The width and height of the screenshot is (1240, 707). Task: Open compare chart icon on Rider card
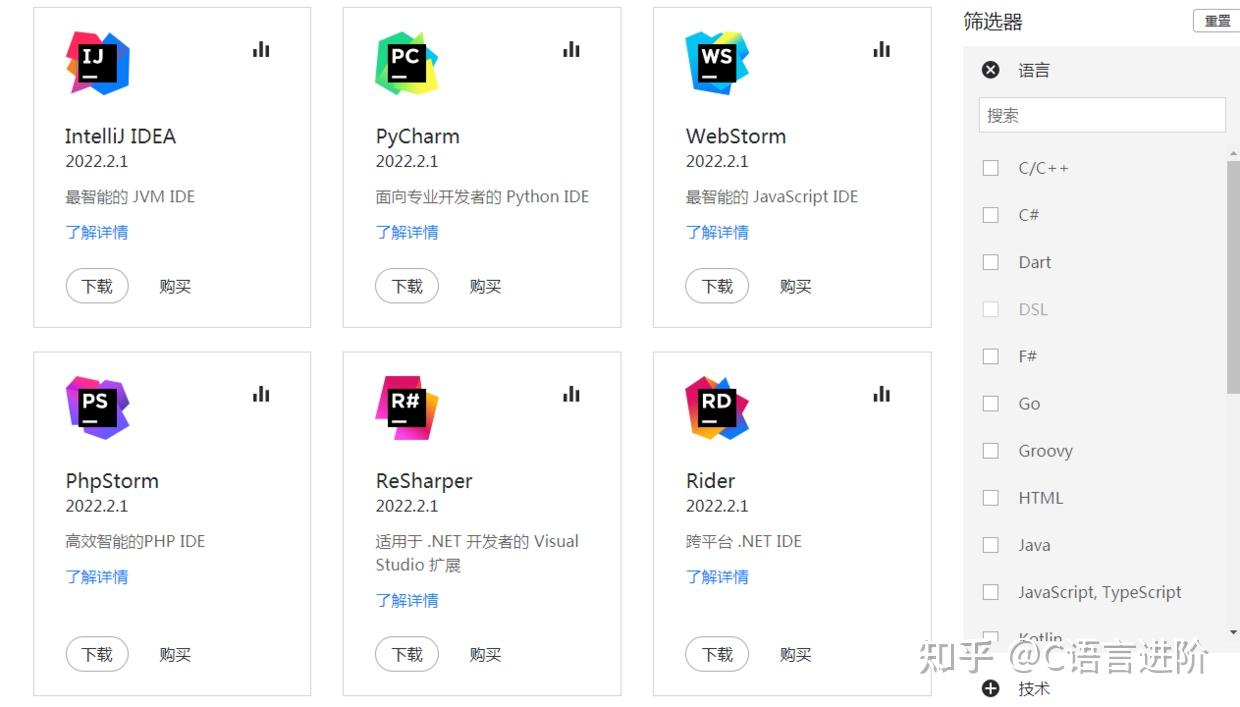(881, 394)
